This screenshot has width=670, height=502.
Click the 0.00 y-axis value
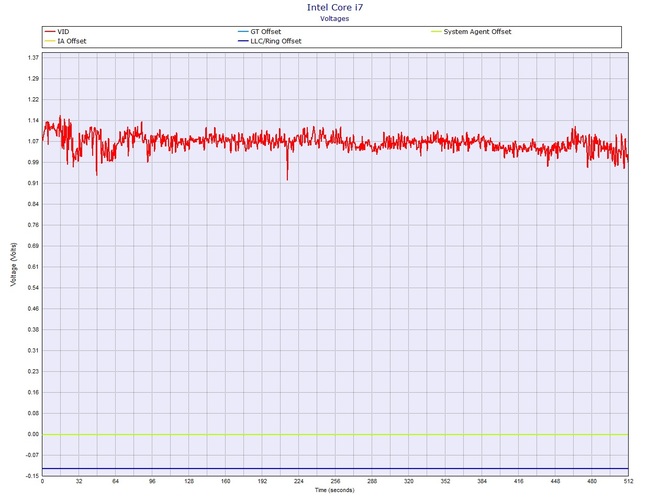coord(33,434)
